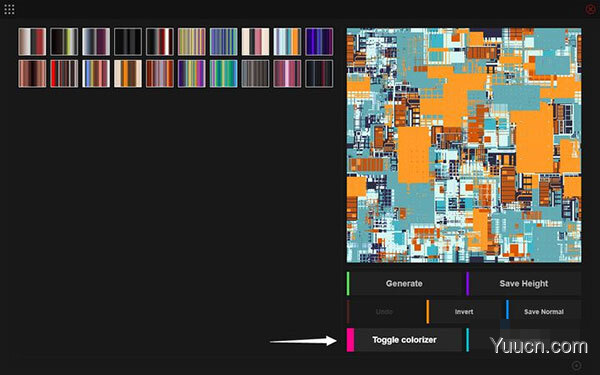This screenshot has width=600, height=375.
Task: Pick the deep blue and violet gradient swatch
Action: point(319,41)
